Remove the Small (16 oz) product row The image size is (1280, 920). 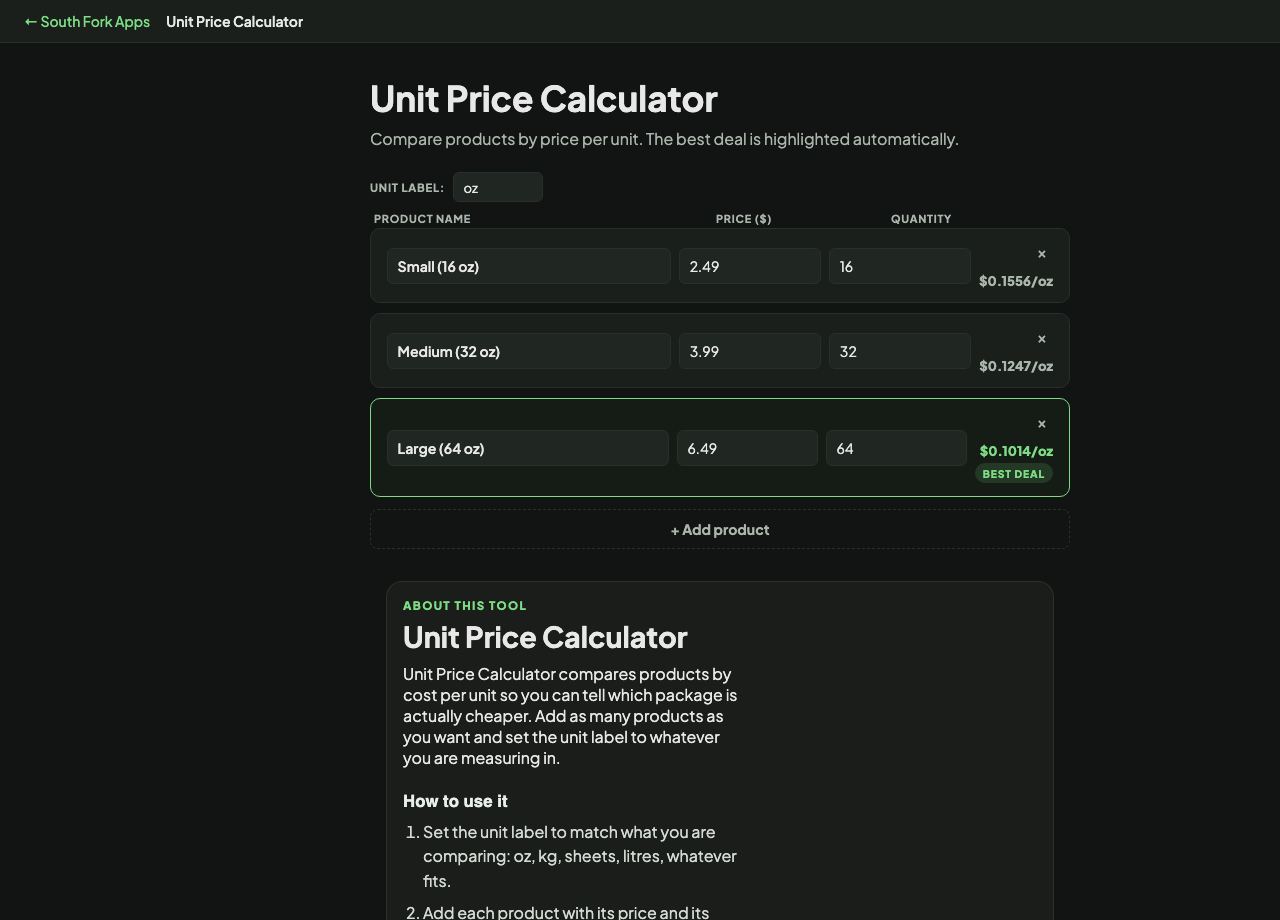coord(1041,254)
